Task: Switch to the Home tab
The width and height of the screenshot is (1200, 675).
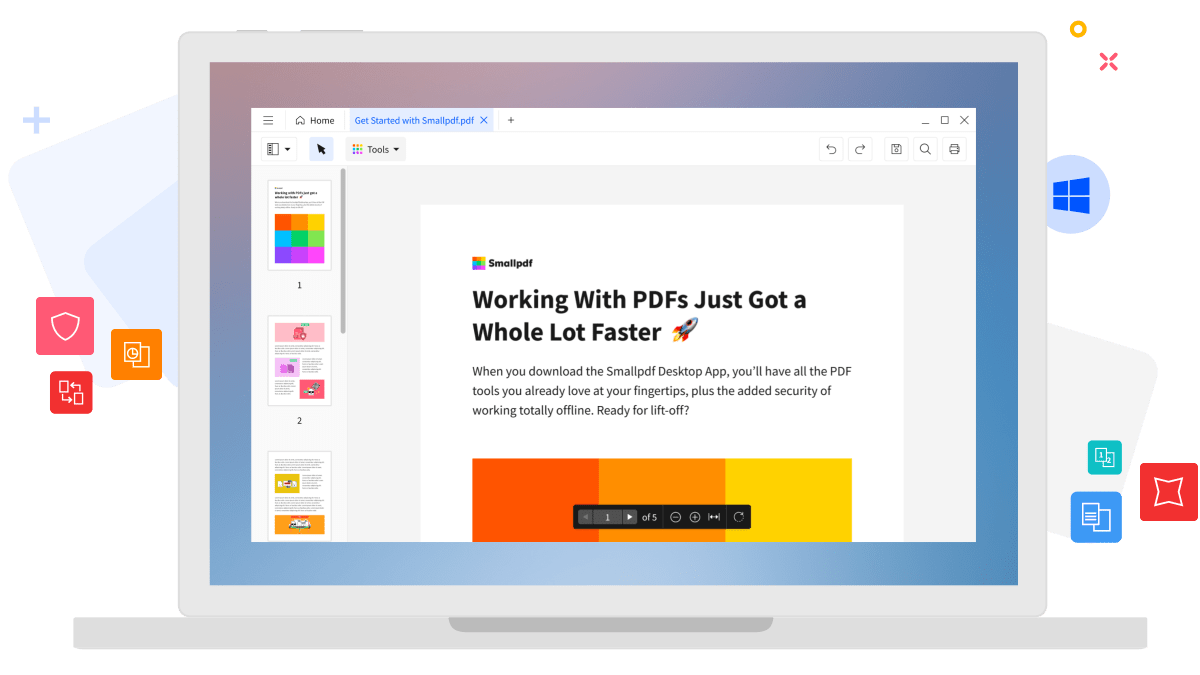Action: click(314, 120)
